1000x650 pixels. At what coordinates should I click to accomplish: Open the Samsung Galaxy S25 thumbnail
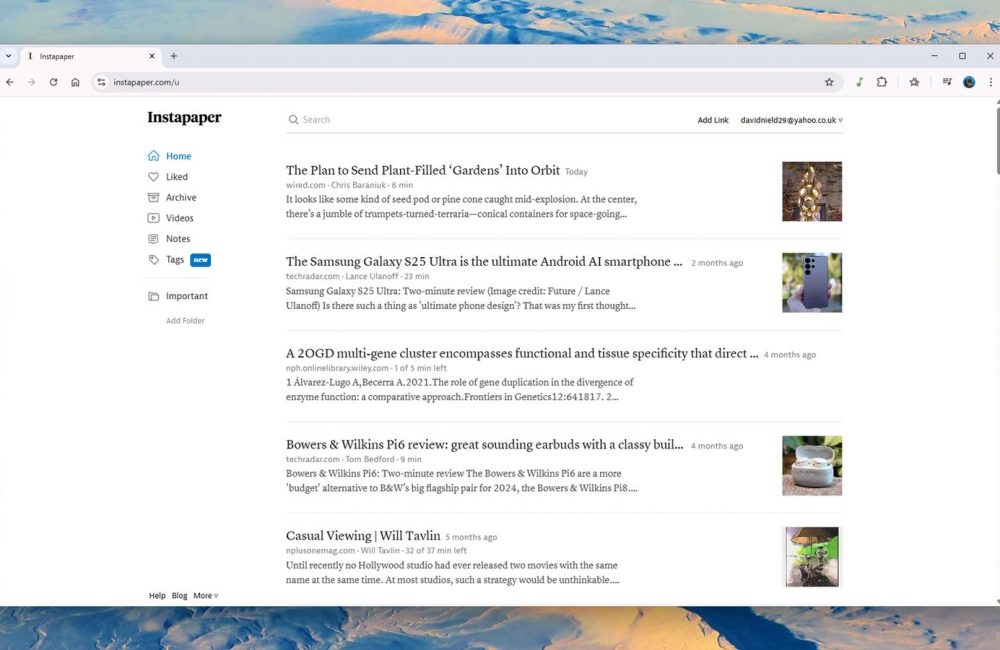(811, 283)
